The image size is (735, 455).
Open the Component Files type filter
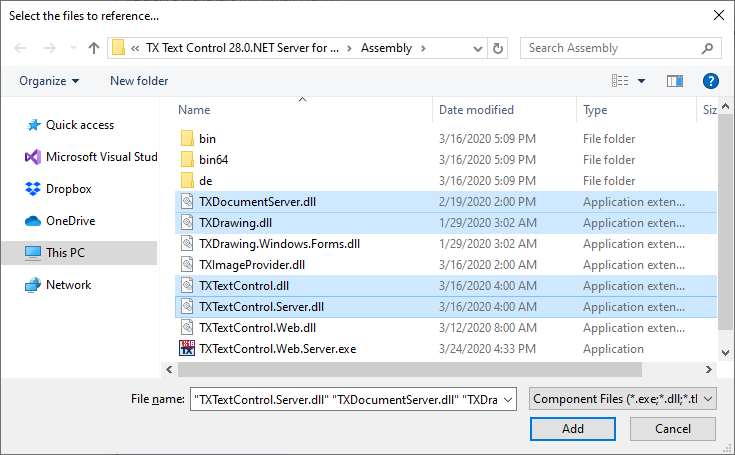[622, 399]
